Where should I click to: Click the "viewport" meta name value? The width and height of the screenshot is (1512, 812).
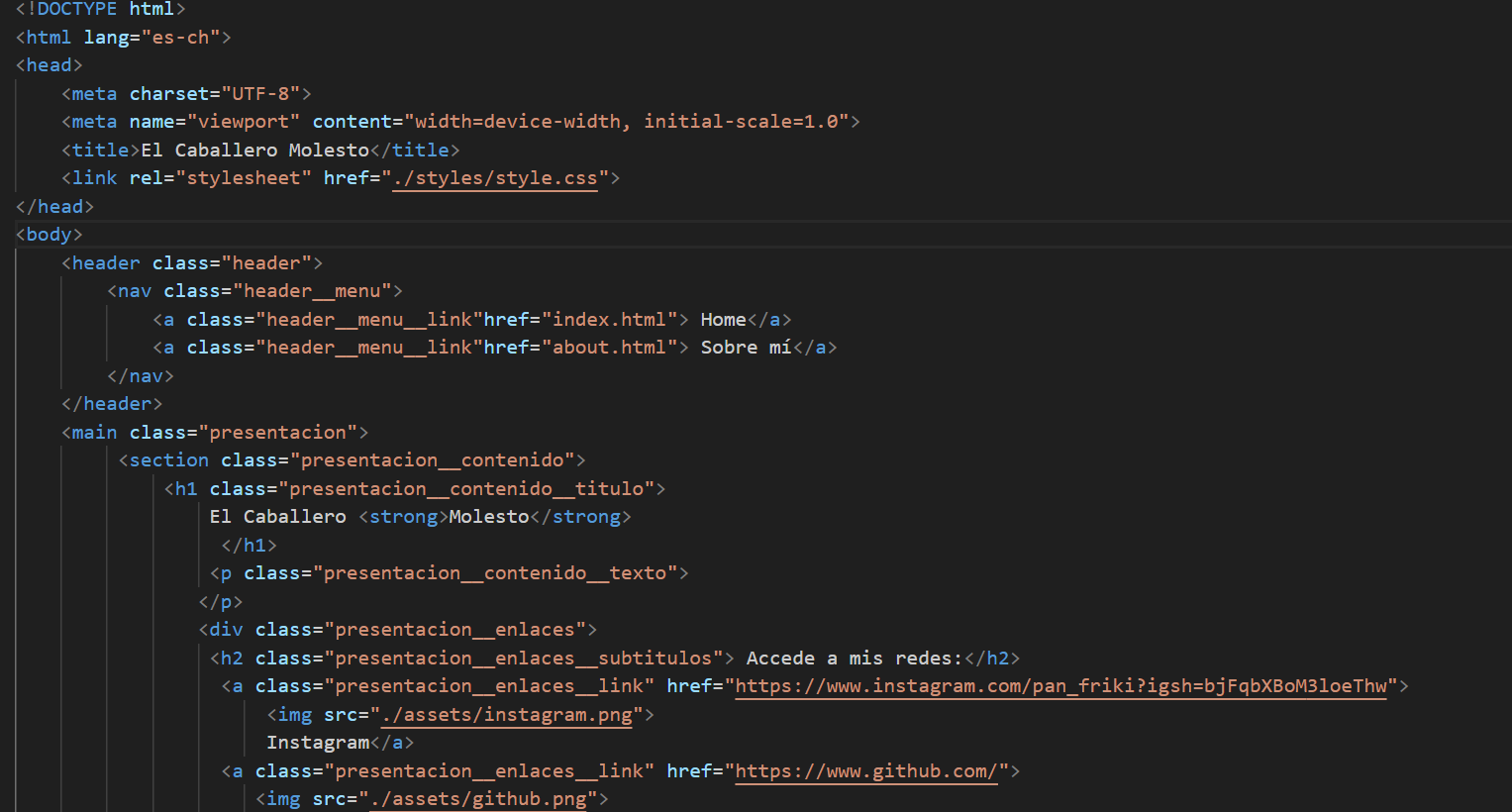[244, 122]
